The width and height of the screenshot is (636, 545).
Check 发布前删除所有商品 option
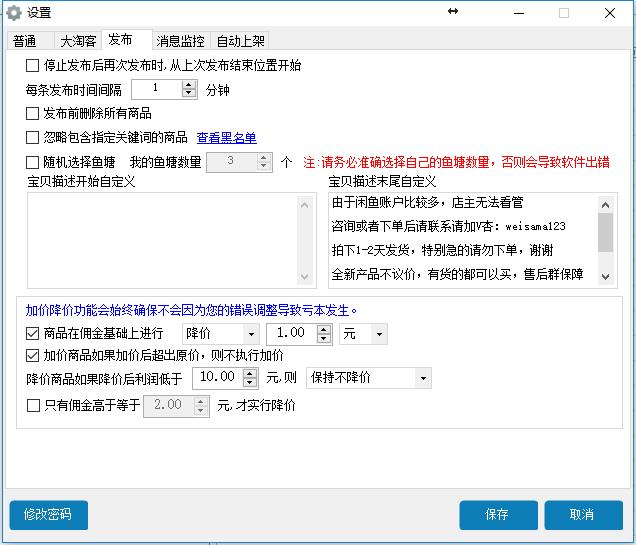click(33, 114)
